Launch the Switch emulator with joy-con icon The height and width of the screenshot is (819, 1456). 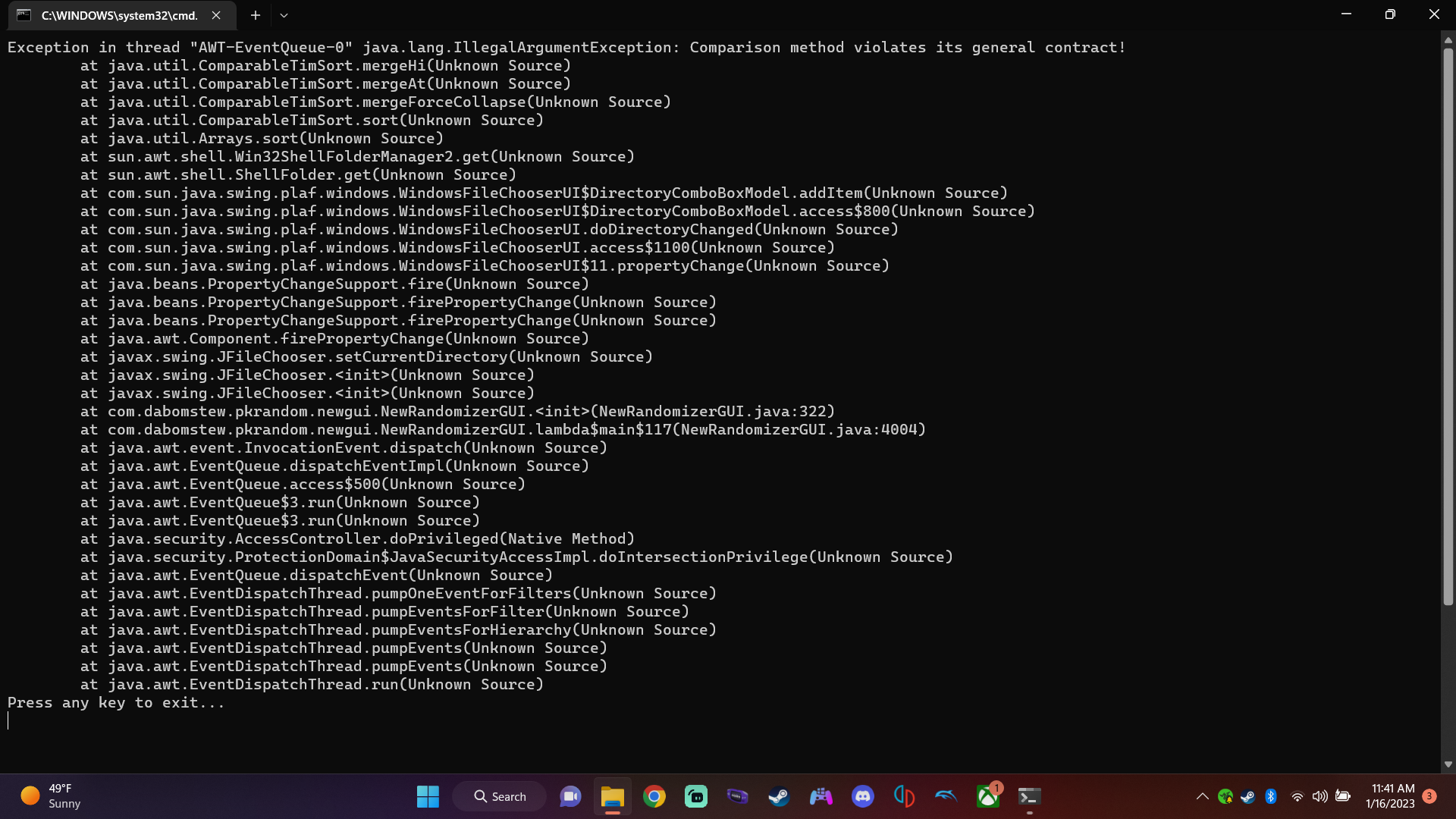(x=904, y=796)
